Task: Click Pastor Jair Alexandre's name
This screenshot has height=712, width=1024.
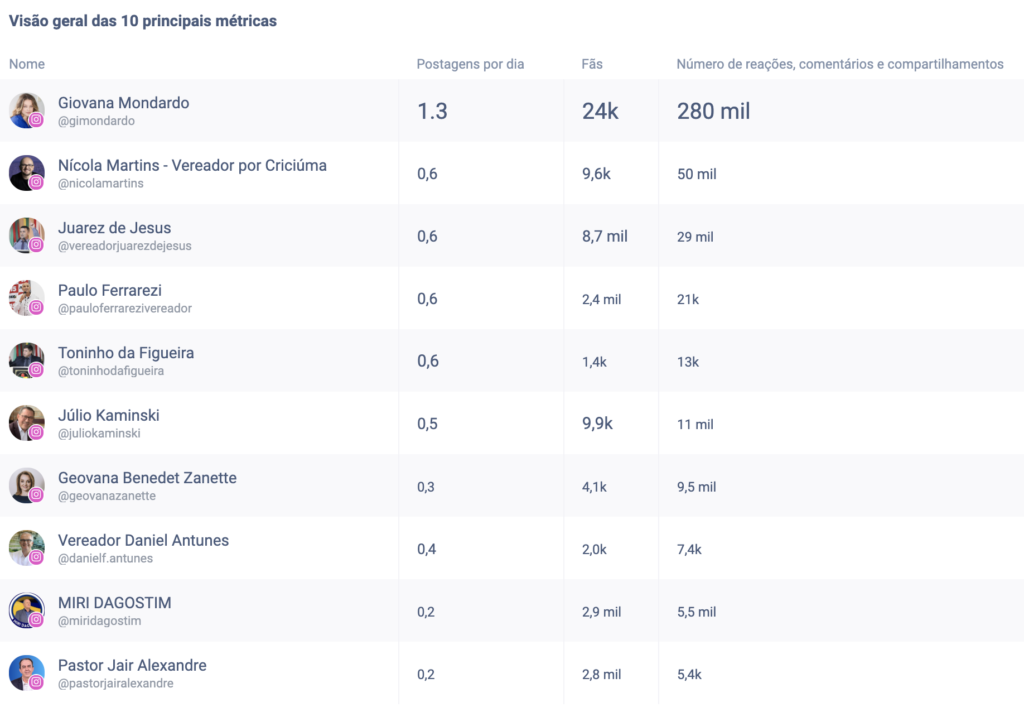Action: [132, 665]
